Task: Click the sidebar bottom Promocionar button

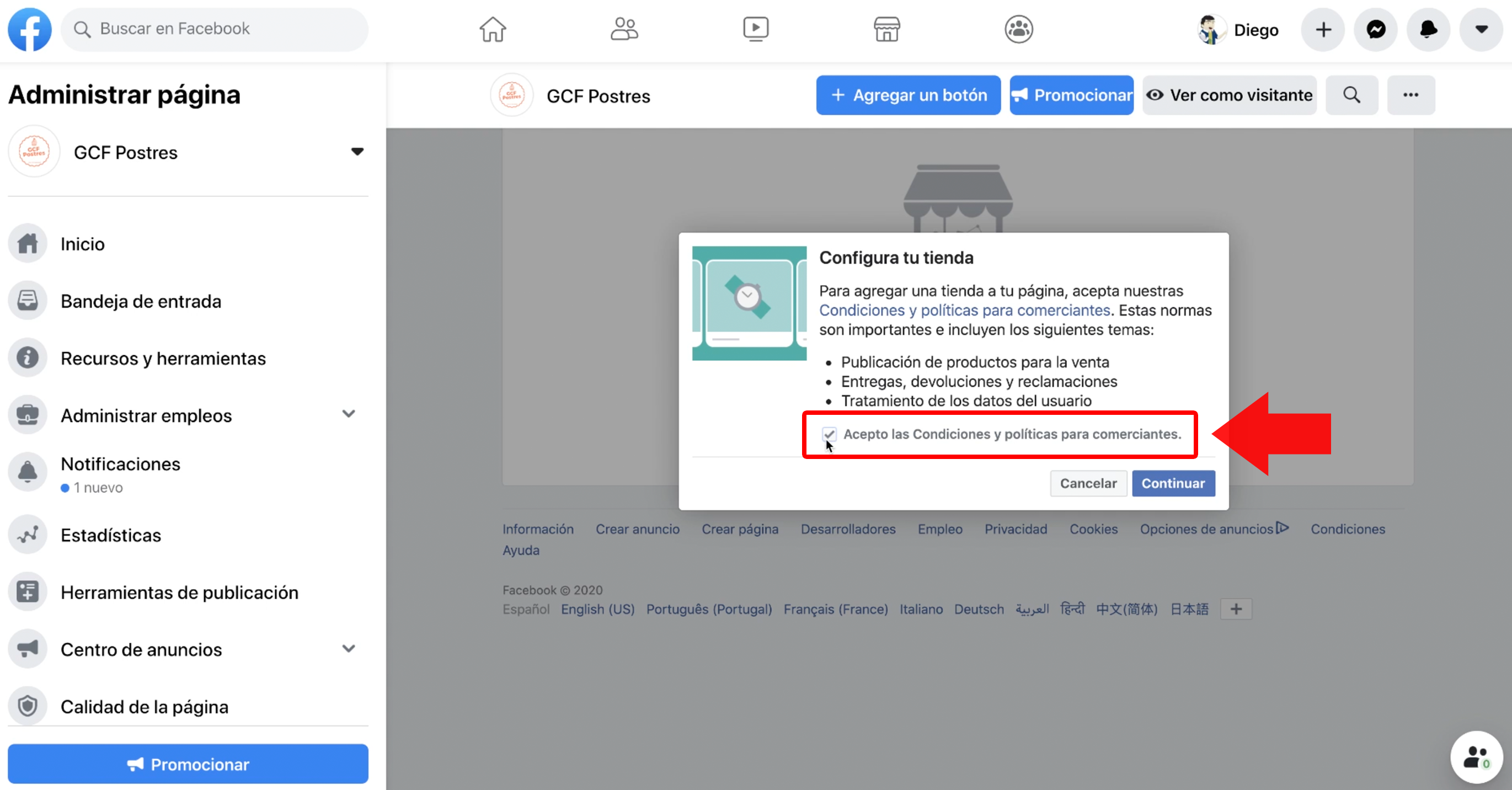Action: (188, 764)
